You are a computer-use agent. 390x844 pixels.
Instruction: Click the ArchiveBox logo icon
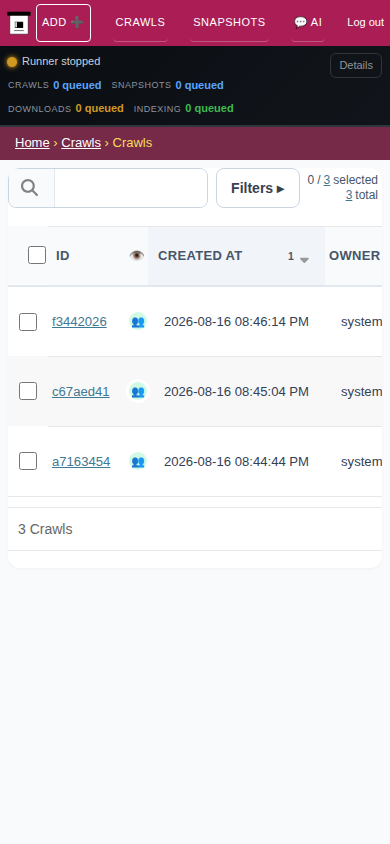(19, 23)
